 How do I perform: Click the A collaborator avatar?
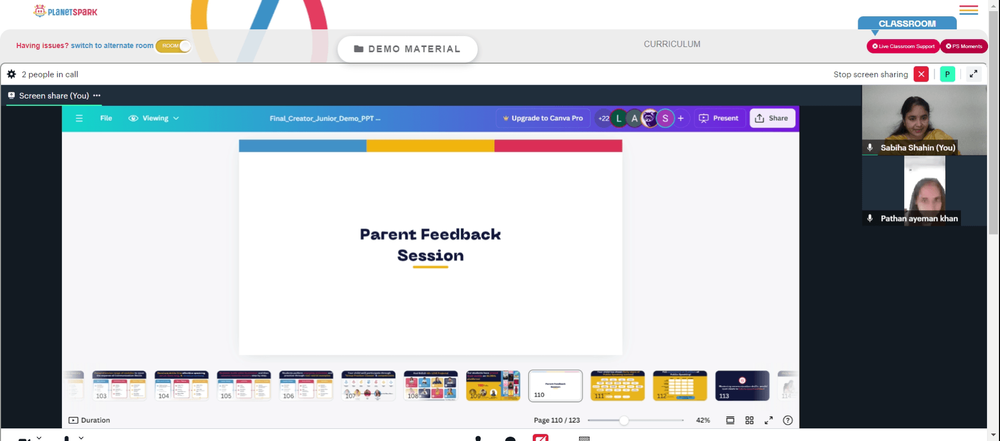634,118
